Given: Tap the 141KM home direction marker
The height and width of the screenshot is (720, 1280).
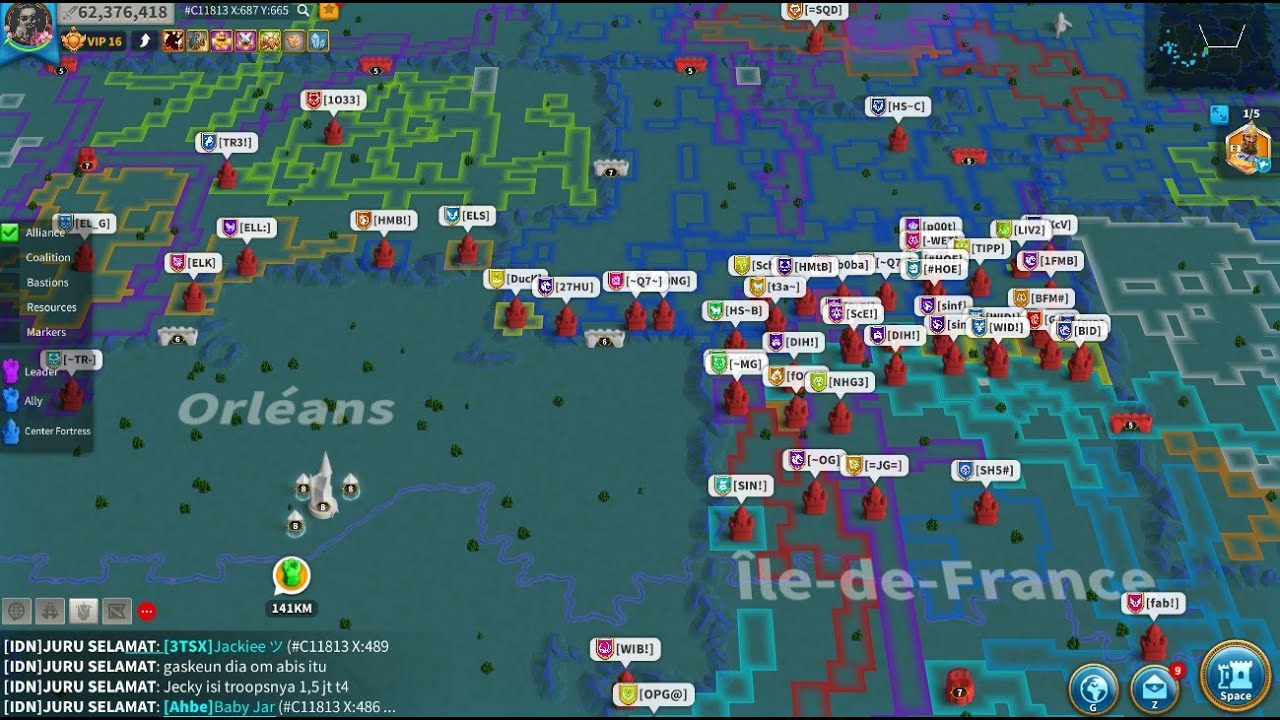Looking at the screenshot, I should coord(291,578).
